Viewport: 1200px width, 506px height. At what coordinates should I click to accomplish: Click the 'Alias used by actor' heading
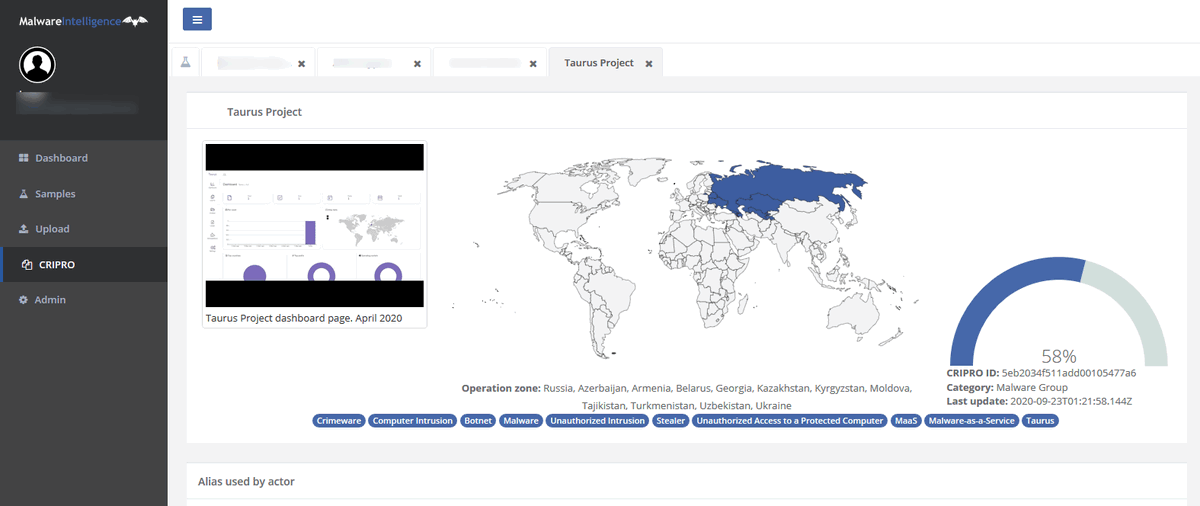[246, 482]
